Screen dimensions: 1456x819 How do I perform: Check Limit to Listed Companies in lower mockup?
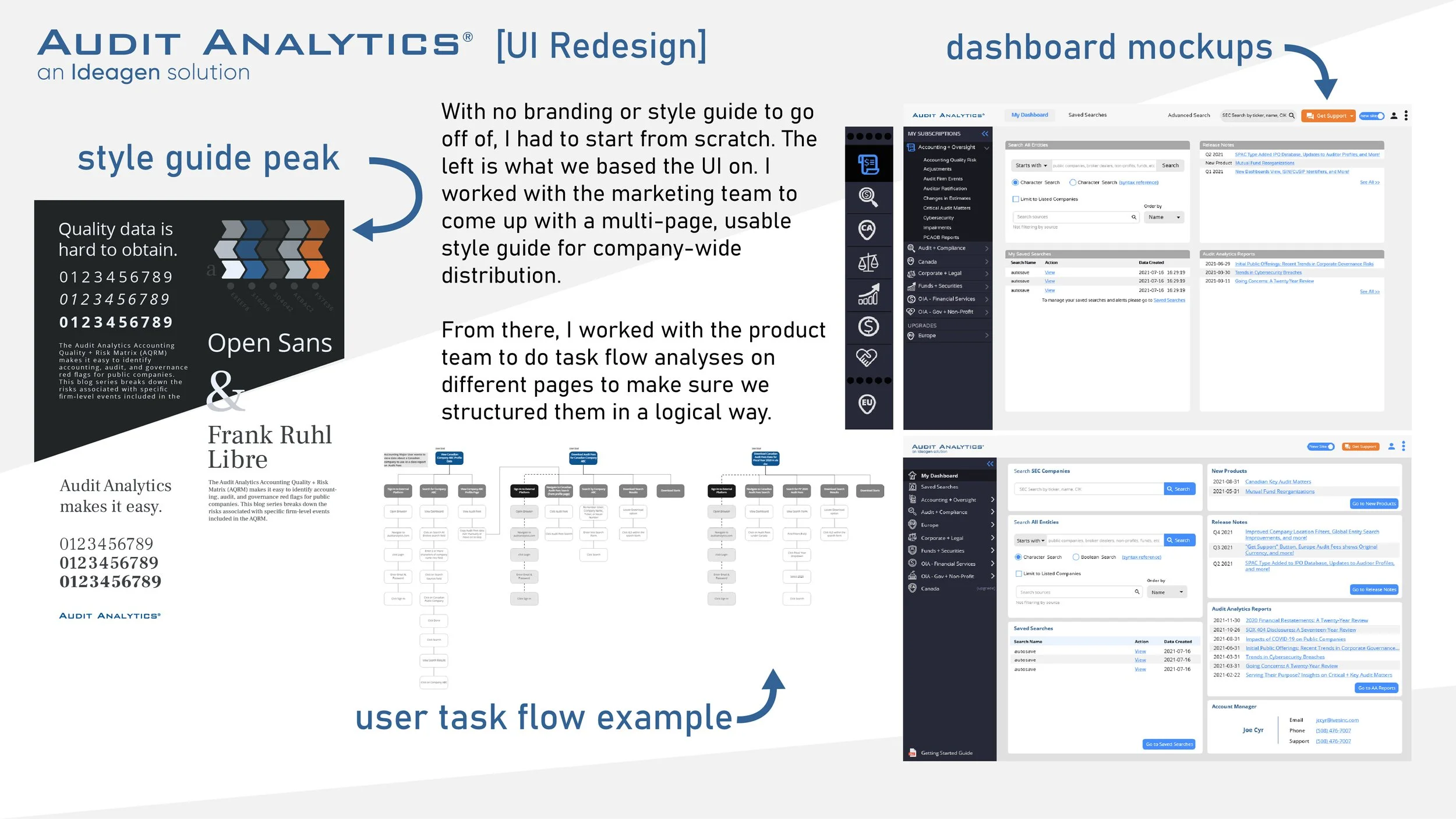pos(1019,574)
